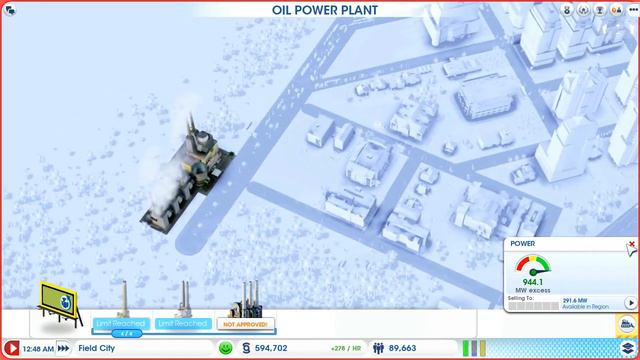Screen dimensions: 640x360
Task: Click the Field City name field
Action: click(x=96, y=348)
